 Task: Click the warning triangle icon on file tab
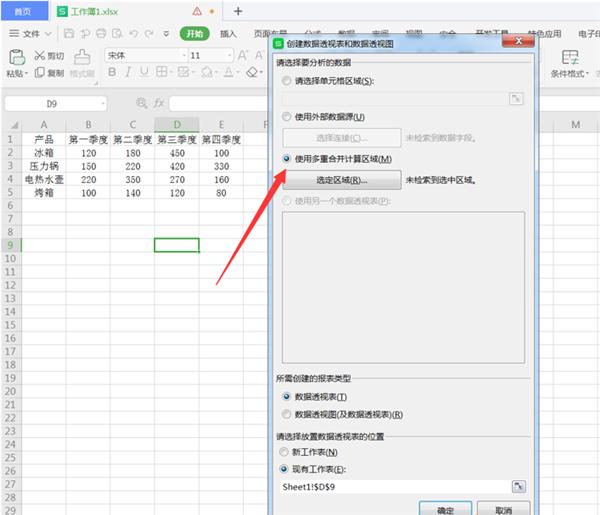[197, 11]
